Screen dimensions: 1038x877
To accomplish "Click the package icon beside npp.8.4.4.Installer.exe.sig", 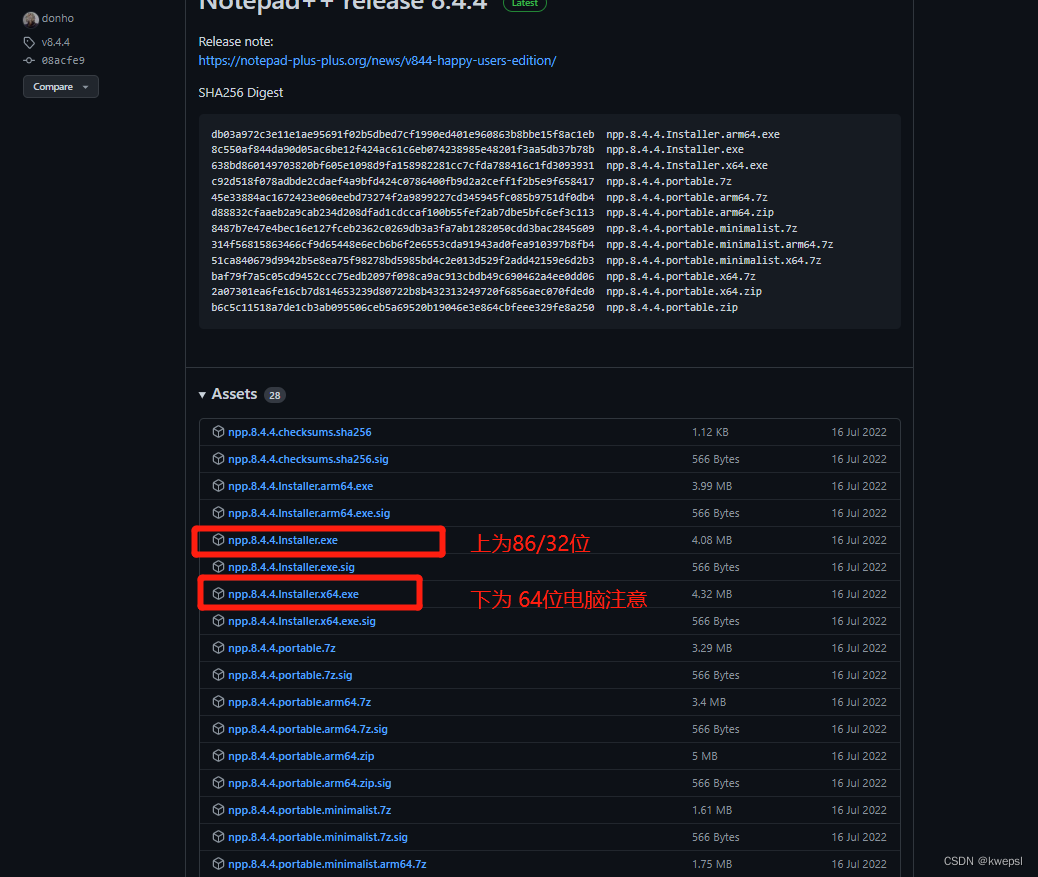I will (218, 567).
